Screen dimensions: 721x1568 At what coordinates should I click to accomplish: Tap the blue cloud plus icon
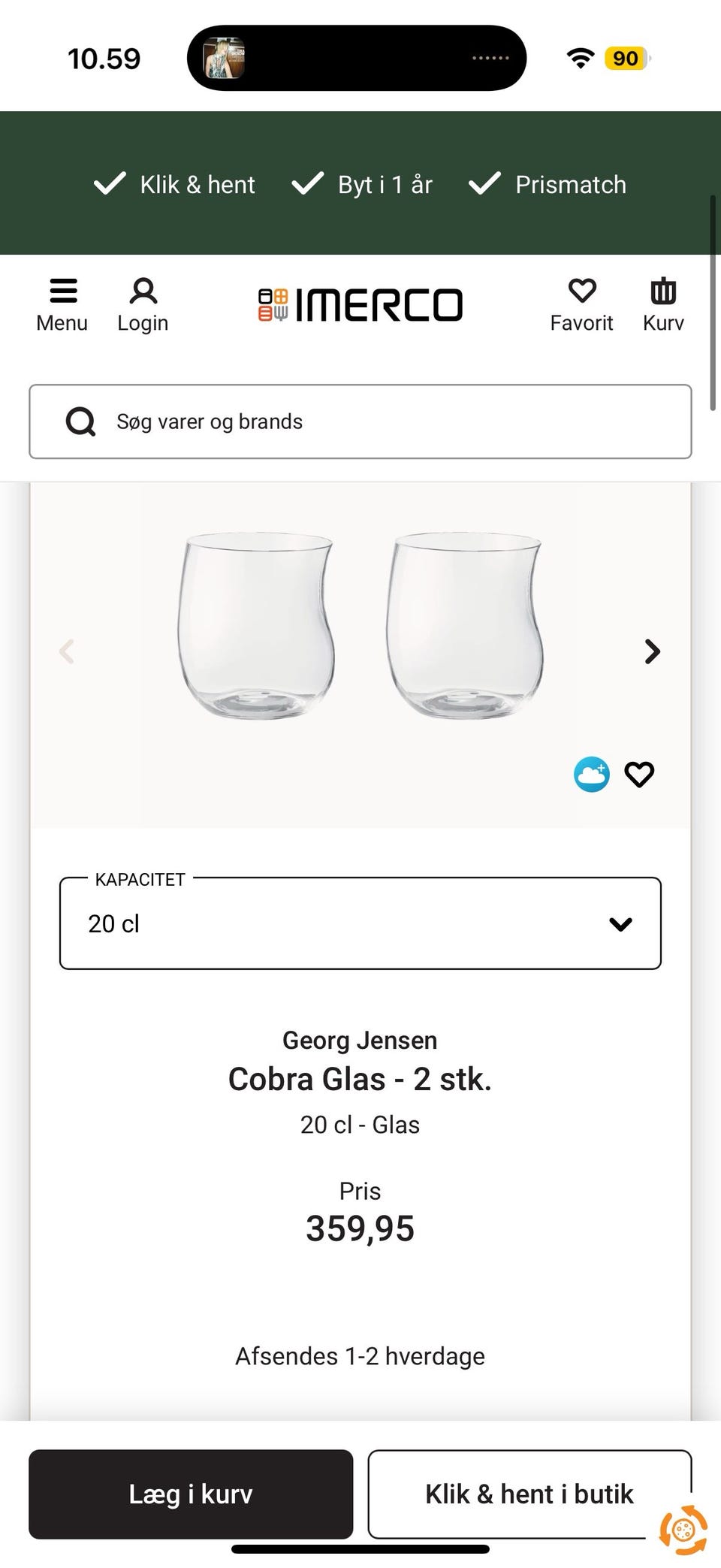(592, 775)
